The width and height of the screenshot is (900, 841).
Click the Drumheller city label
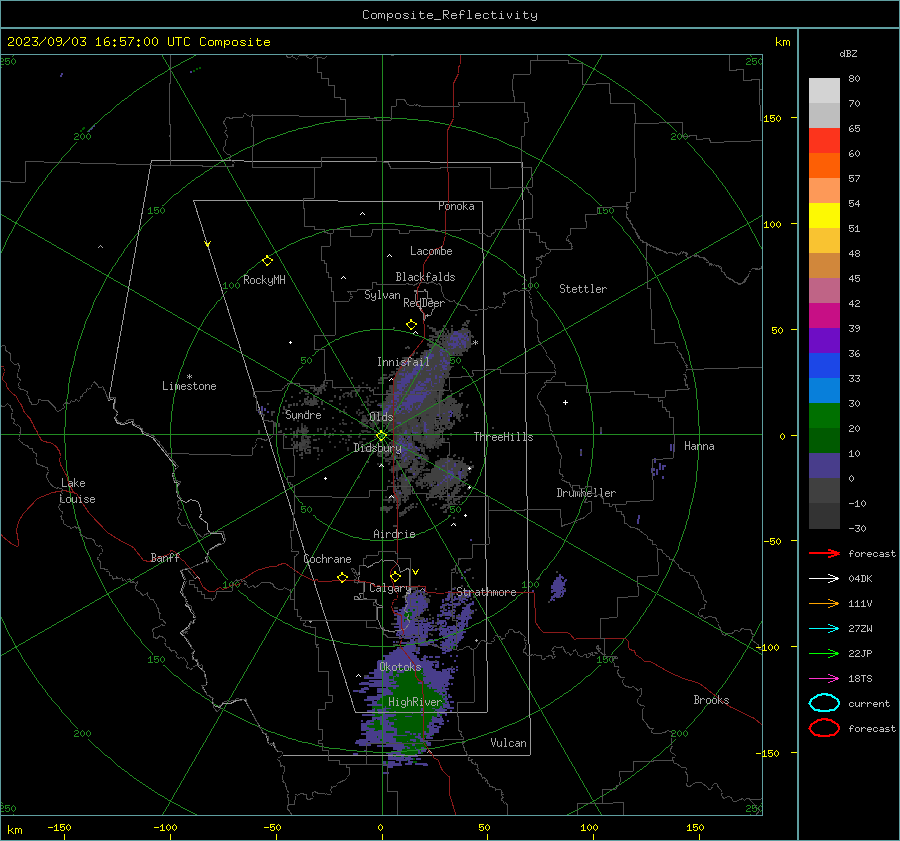(586, 493)
